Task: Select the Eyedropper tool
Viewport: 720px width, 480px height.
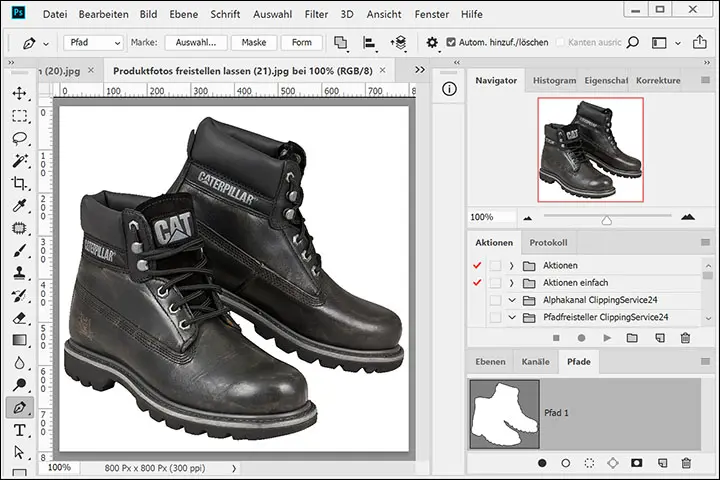Action: 19,207
